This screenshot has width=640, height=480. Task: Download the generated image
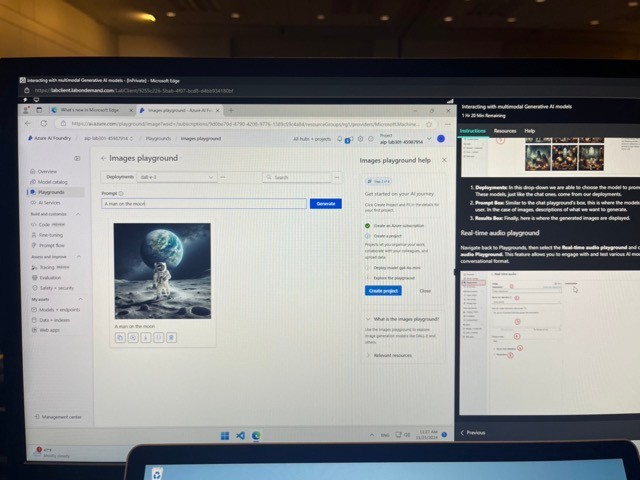146,338
